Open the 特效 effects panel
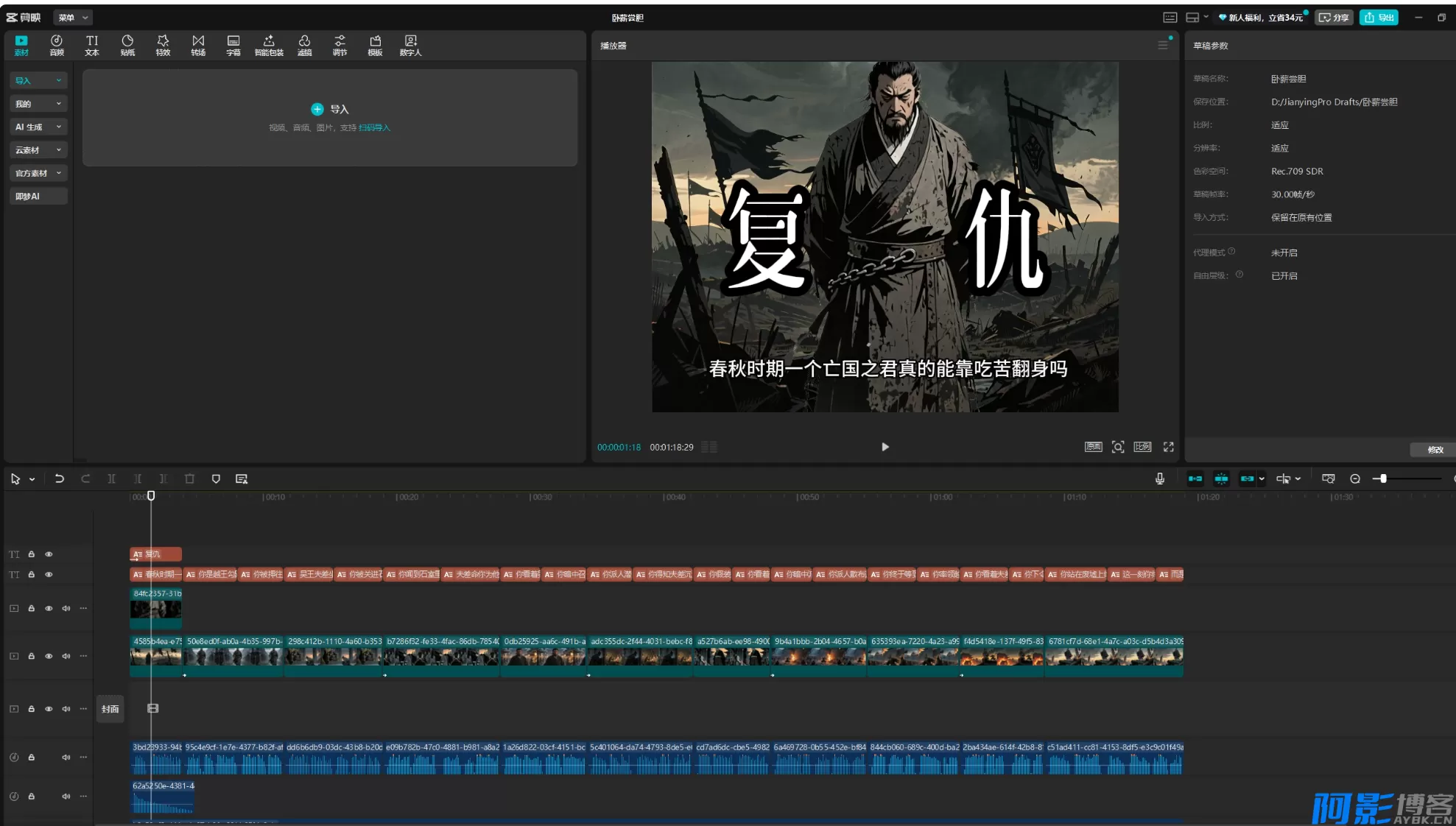The width and height of the screenshot is (1456, 826). point(163,45)
